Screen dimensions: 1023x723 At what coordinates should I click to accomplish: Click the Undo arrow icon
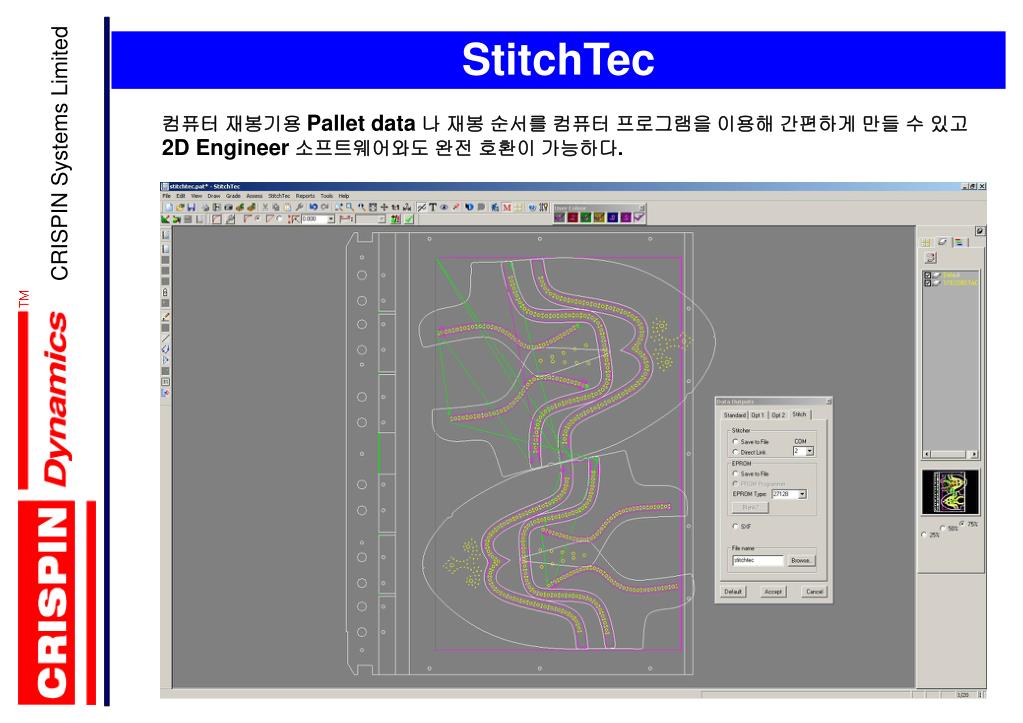pyautogui.click(x=314, y=207)
